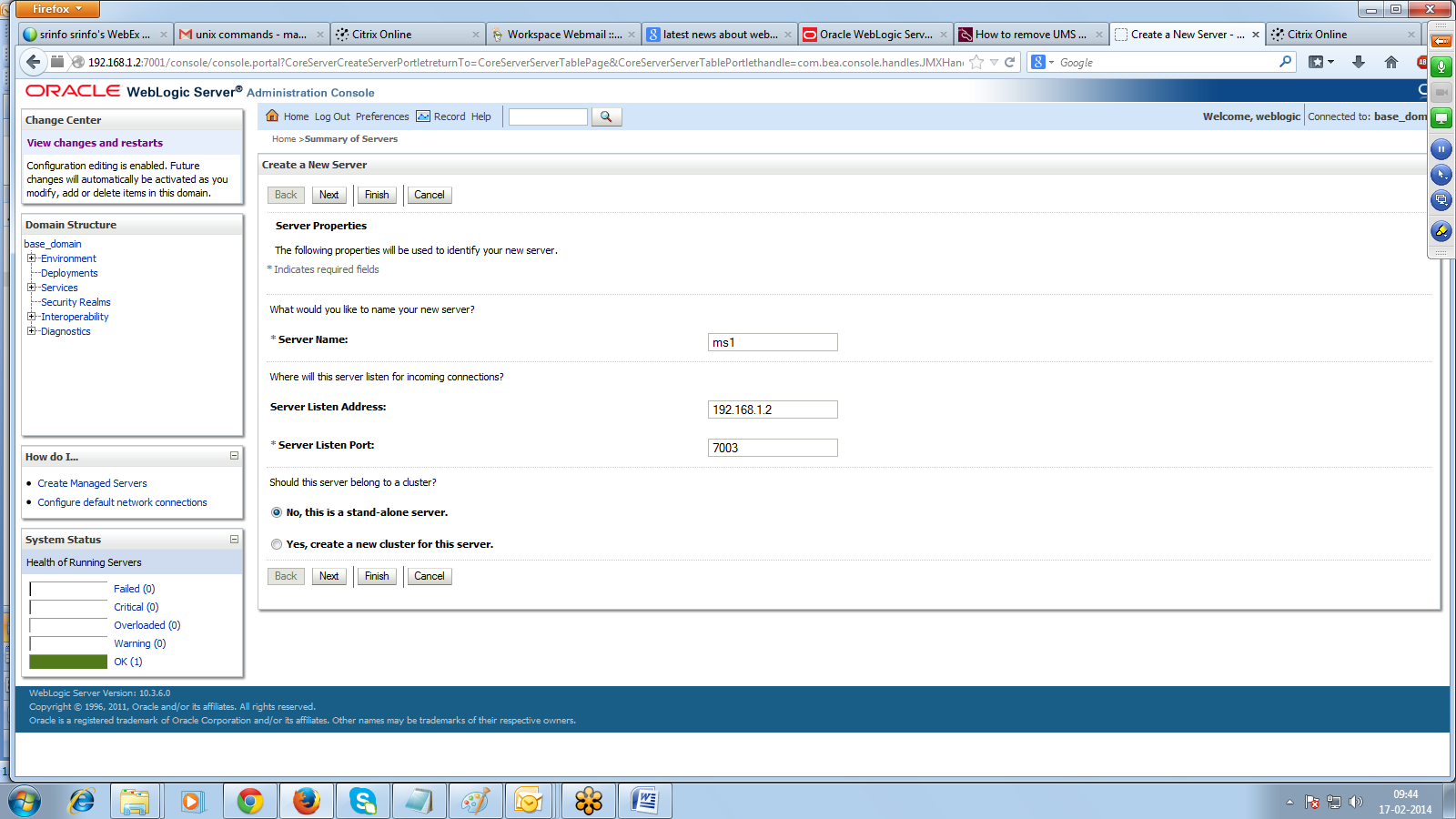Click inside the Server Name input field
This screenshot has width=1456, height=819.
(x=772, y=342)
